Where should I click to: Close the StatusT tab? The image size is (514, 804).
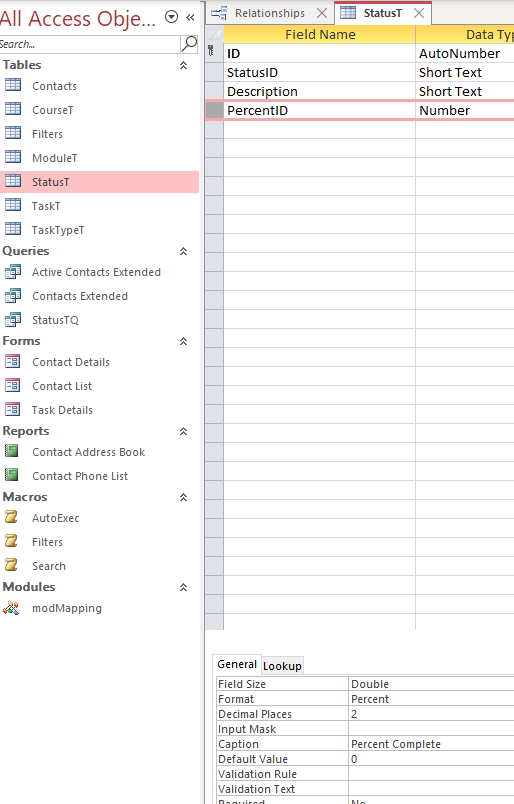(x=419, y=13)
